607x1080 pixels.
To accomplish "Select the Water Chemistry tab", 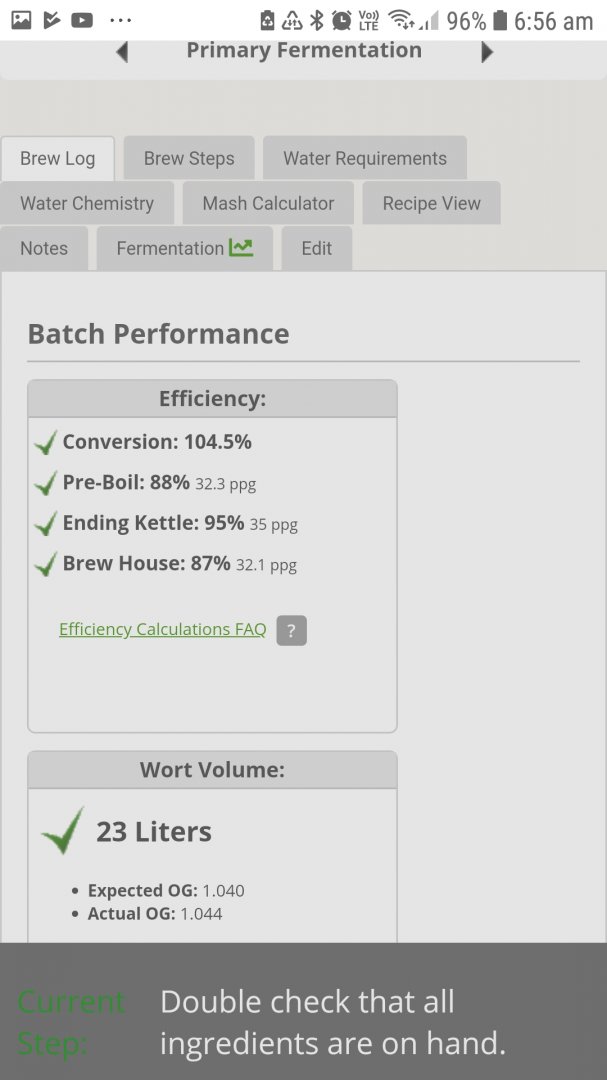I will tap(87, 203).
